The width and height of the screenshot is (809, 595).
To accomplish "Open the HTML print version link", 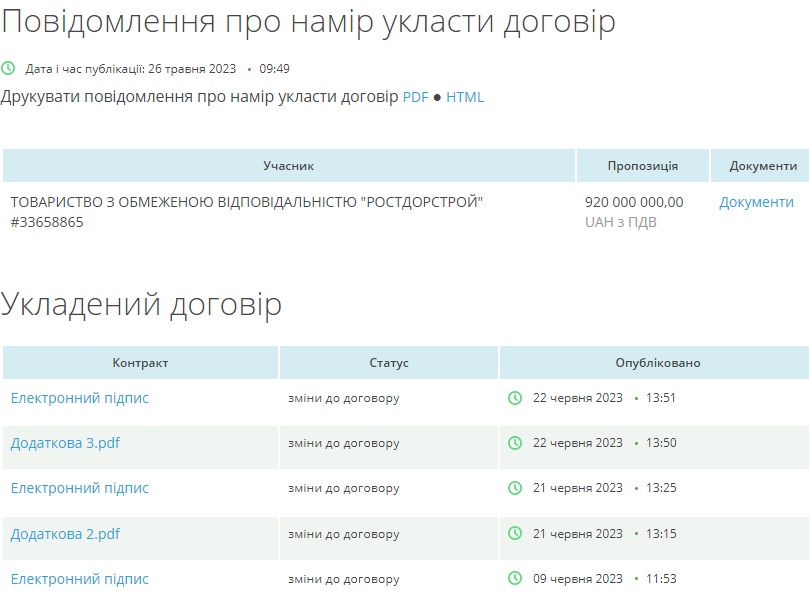I will click(465, 97).
